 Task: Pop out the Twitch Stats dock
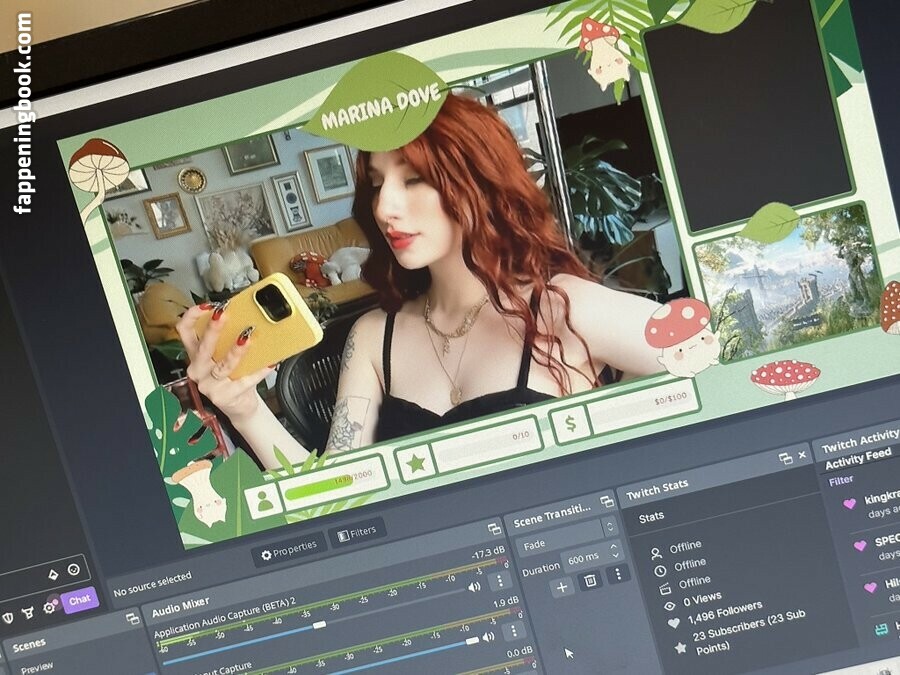786,458
